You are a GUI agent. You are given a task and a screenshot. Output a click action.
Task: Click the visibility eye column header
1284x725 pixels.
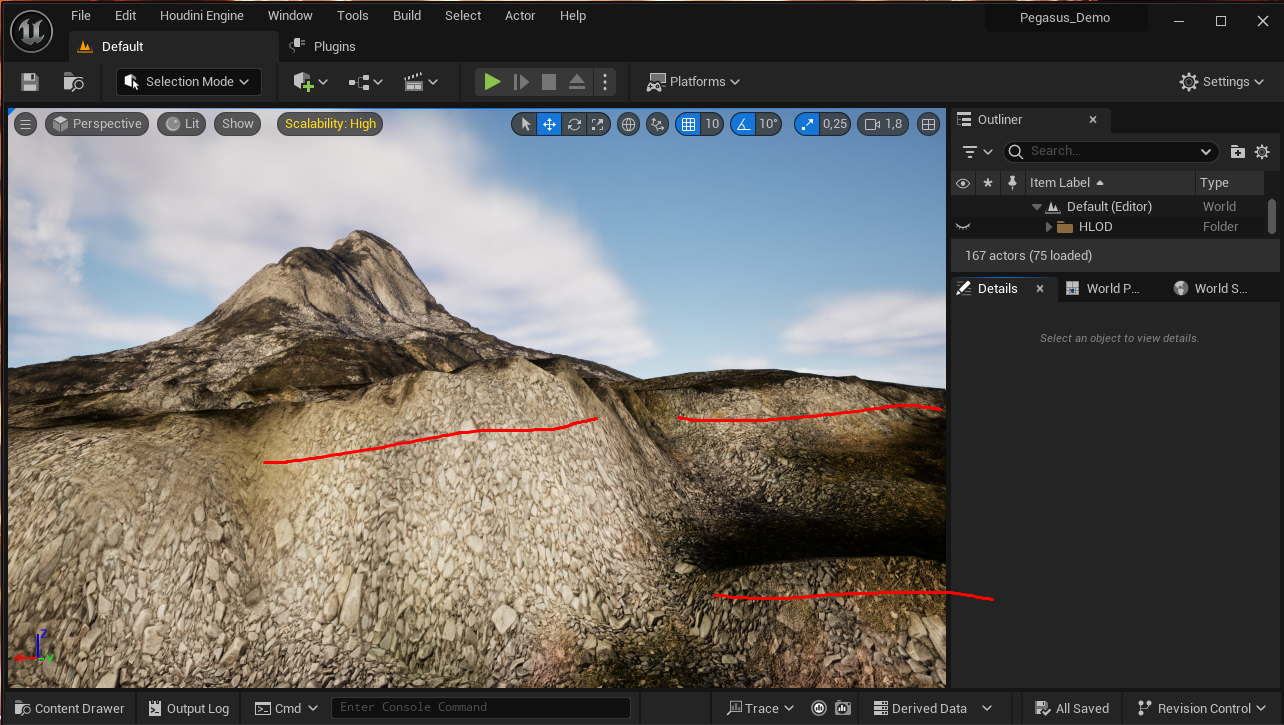pyautogui.click(x=963, y=183)
